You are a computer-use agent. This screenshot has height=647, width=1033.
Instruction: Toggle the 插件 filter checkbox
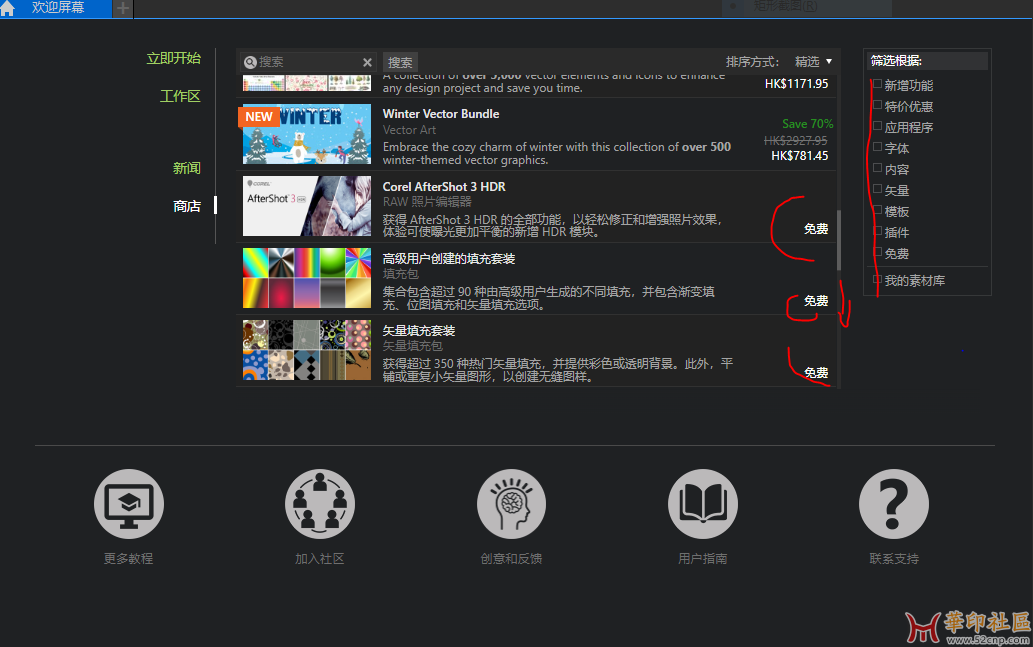click(x=878, y=231)
